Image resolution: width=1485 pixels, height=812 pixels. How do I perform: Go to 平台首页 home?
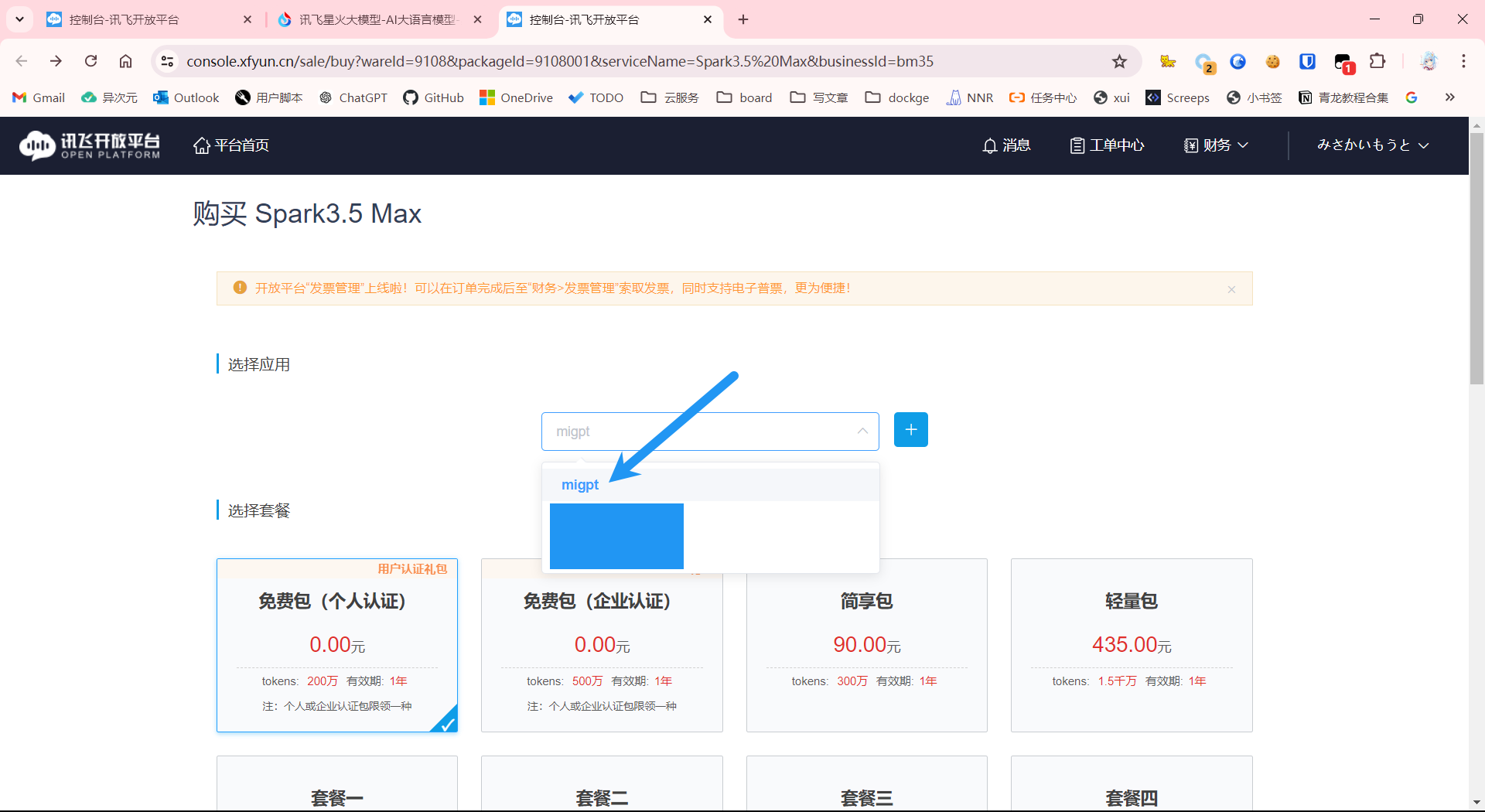point(231,145)
